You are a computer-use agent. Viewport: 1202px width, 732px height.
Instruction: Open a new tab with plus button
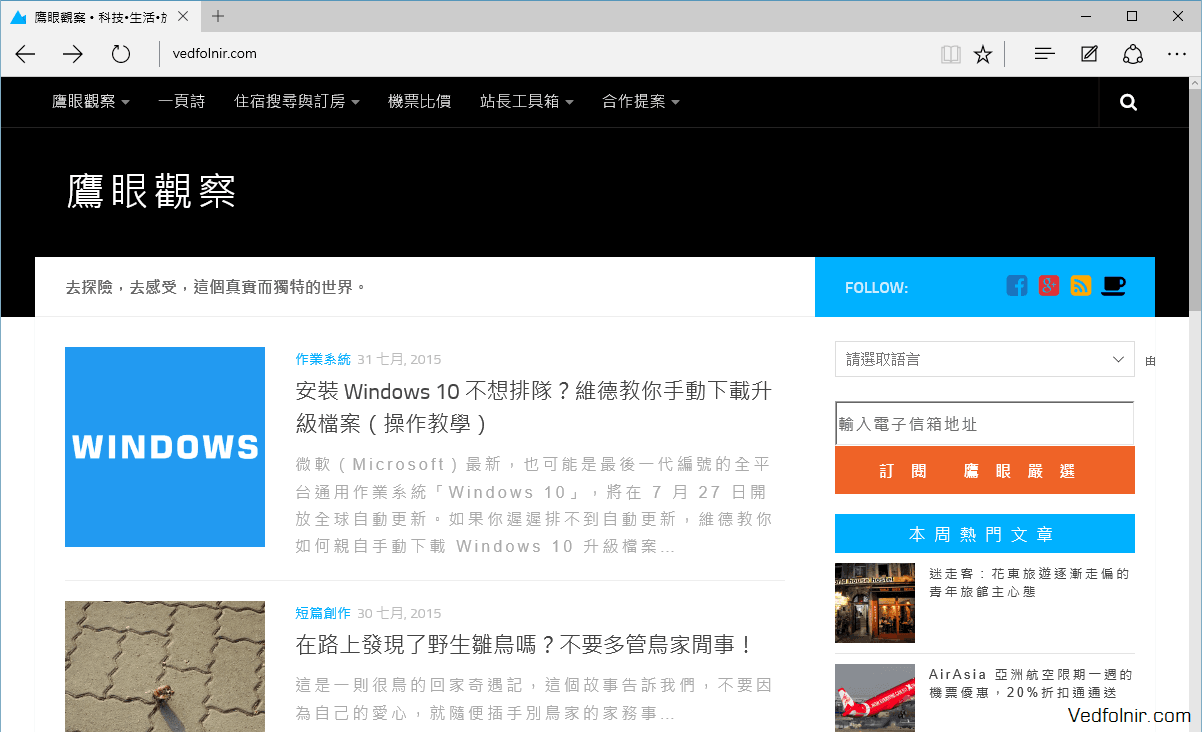pos(218,16)
